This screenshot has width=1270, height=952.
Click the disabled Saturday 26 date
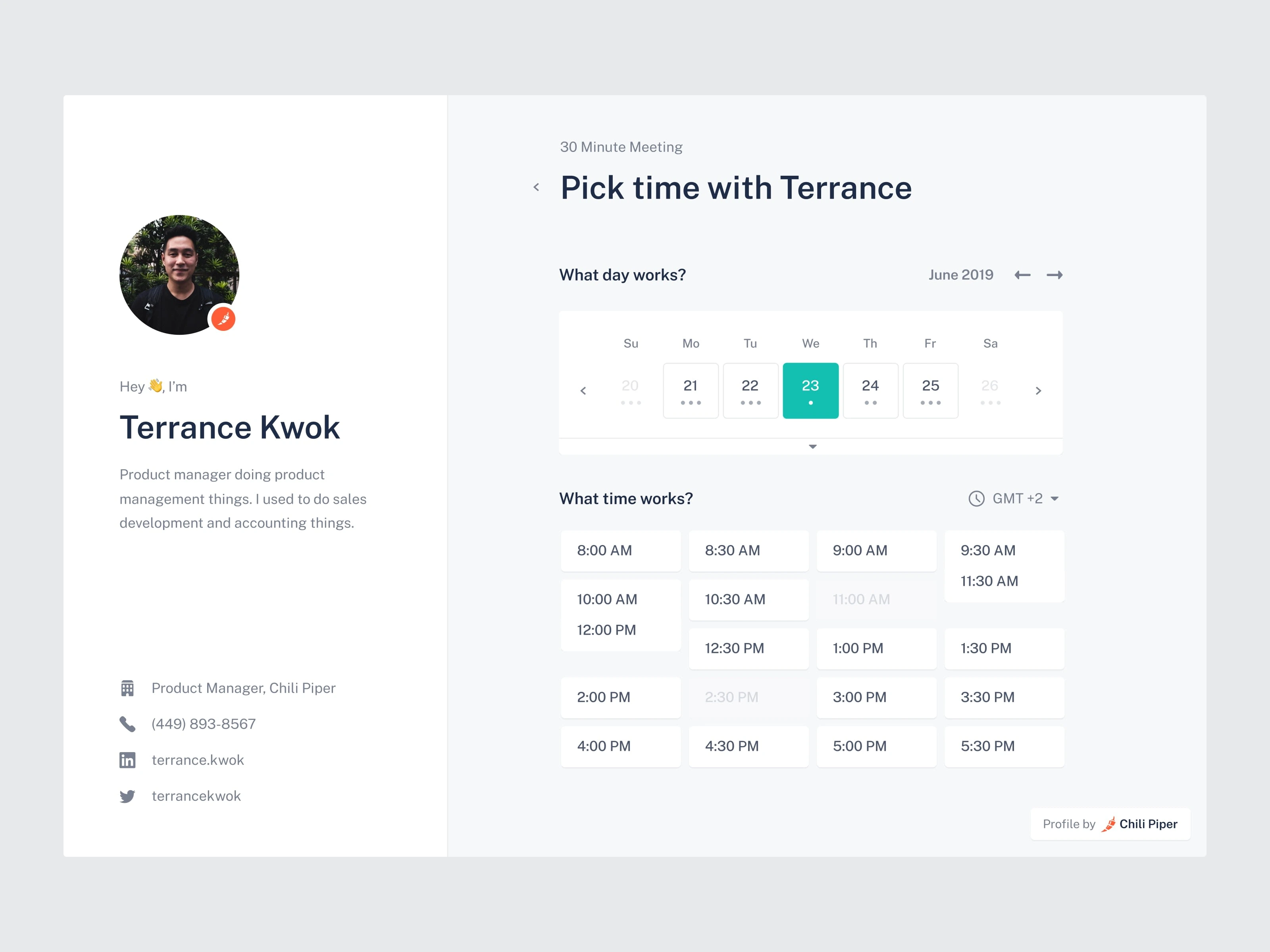click(990, 391)
